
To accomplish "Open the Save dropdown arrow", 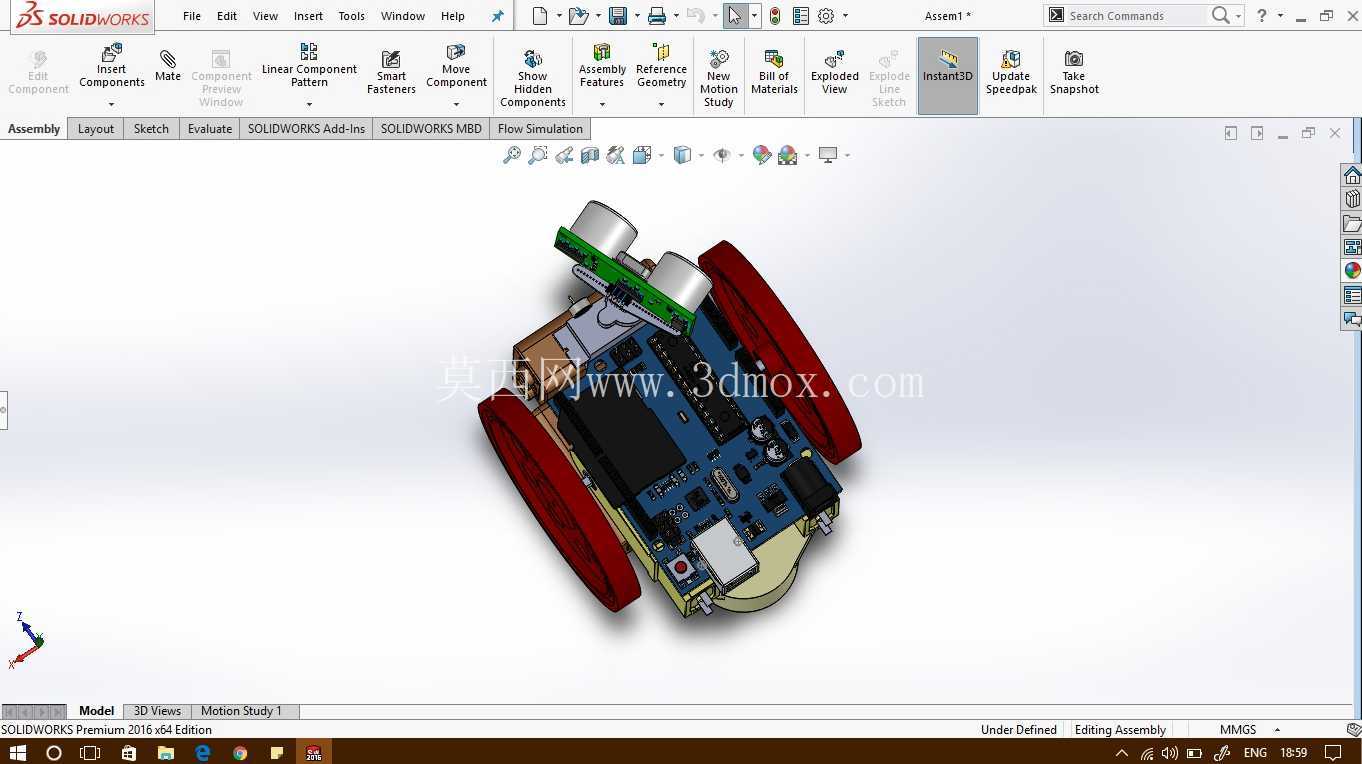I will tap(636, 16).
